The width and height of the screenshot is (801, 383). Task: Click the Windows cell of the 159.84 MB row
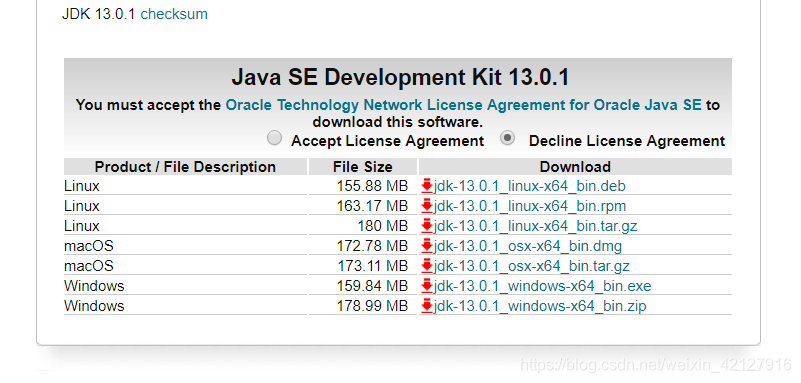(185, 286)
